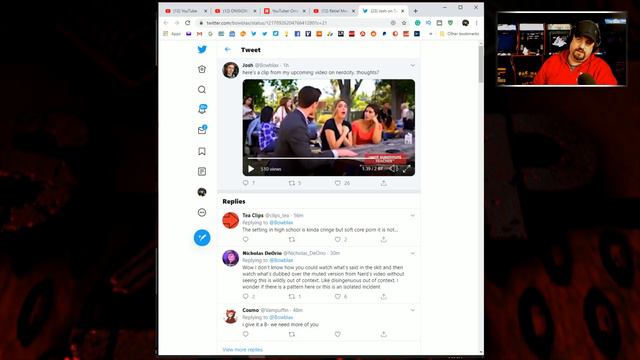Open Tea Clips profile avatar

[x=231, y=220]
